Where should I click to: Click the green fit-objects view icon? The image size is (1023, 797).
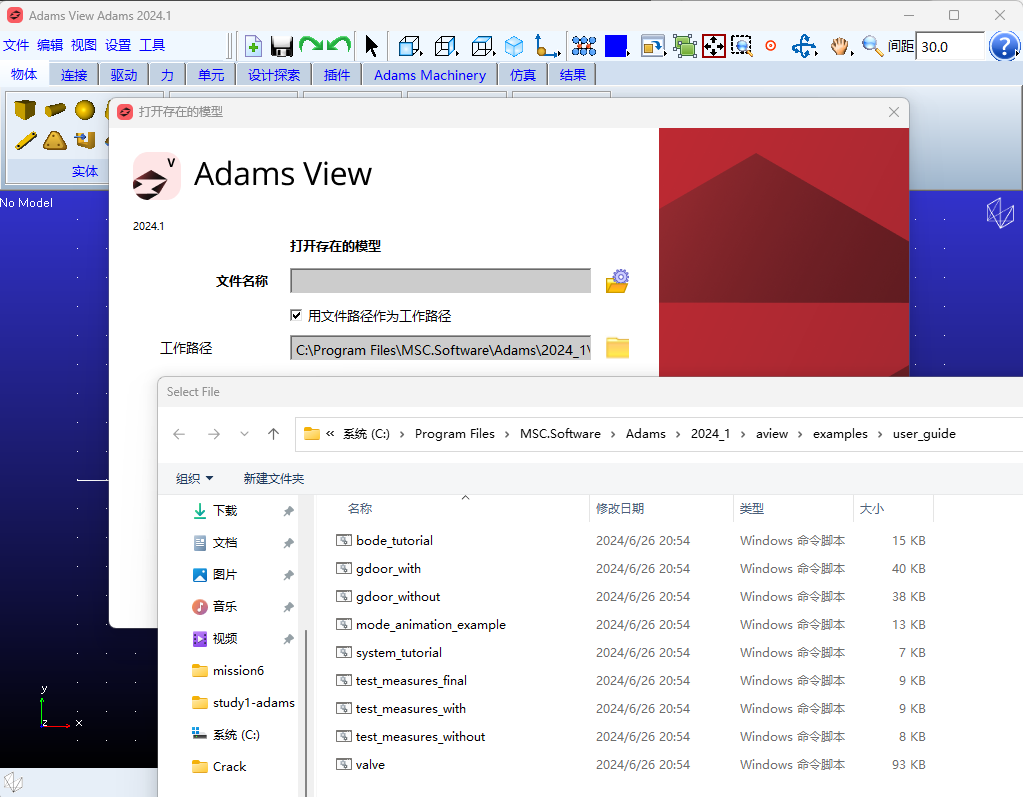click(684, 46)
